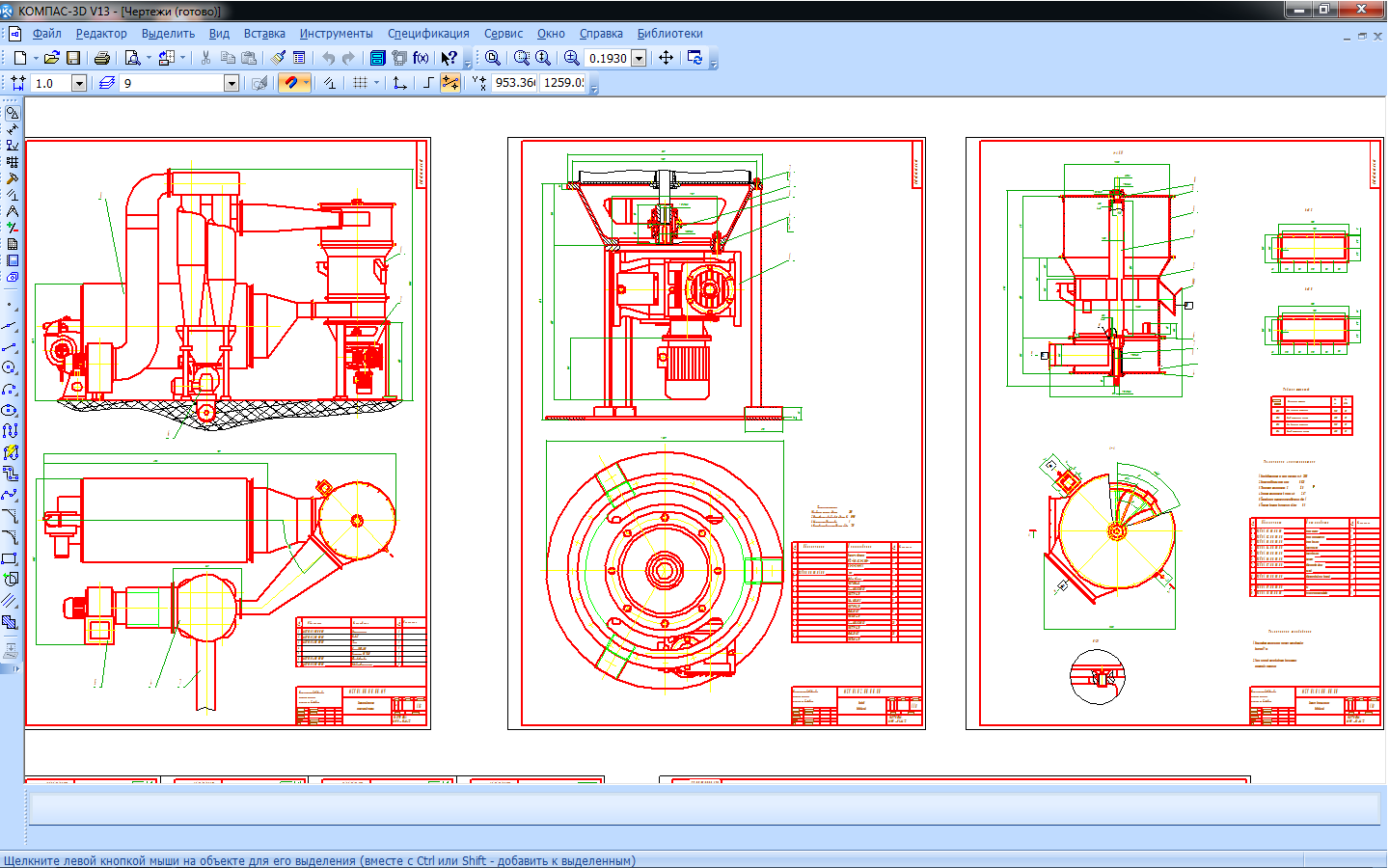Open the zoom scale 0.1930 dropdown
The width and height of the screenshot is (1389, 868).
[639, 58]
